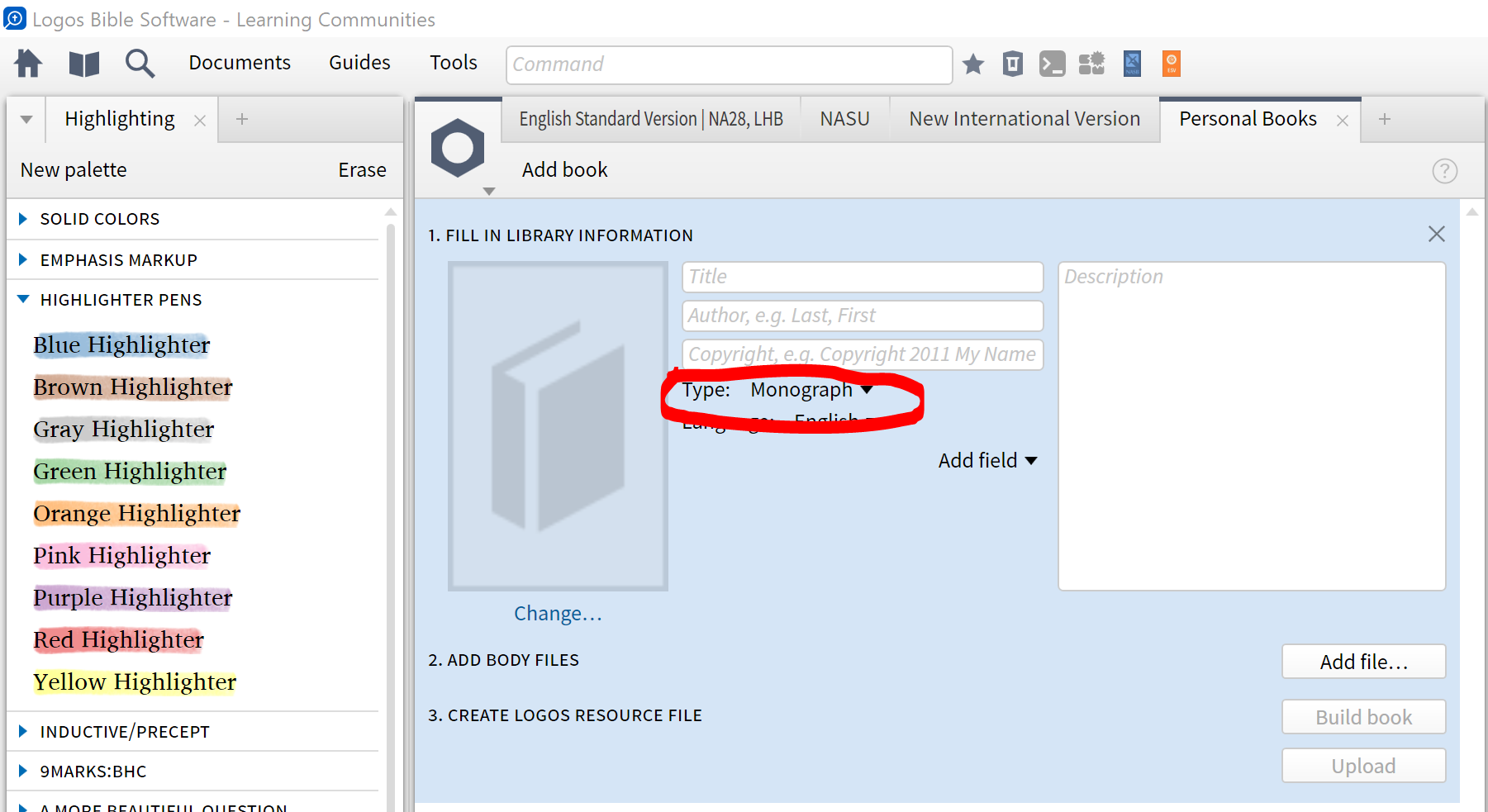This screenshot has height=812, width=1488.
Task: Open the help question mark icon
Action: (1444, 171)
